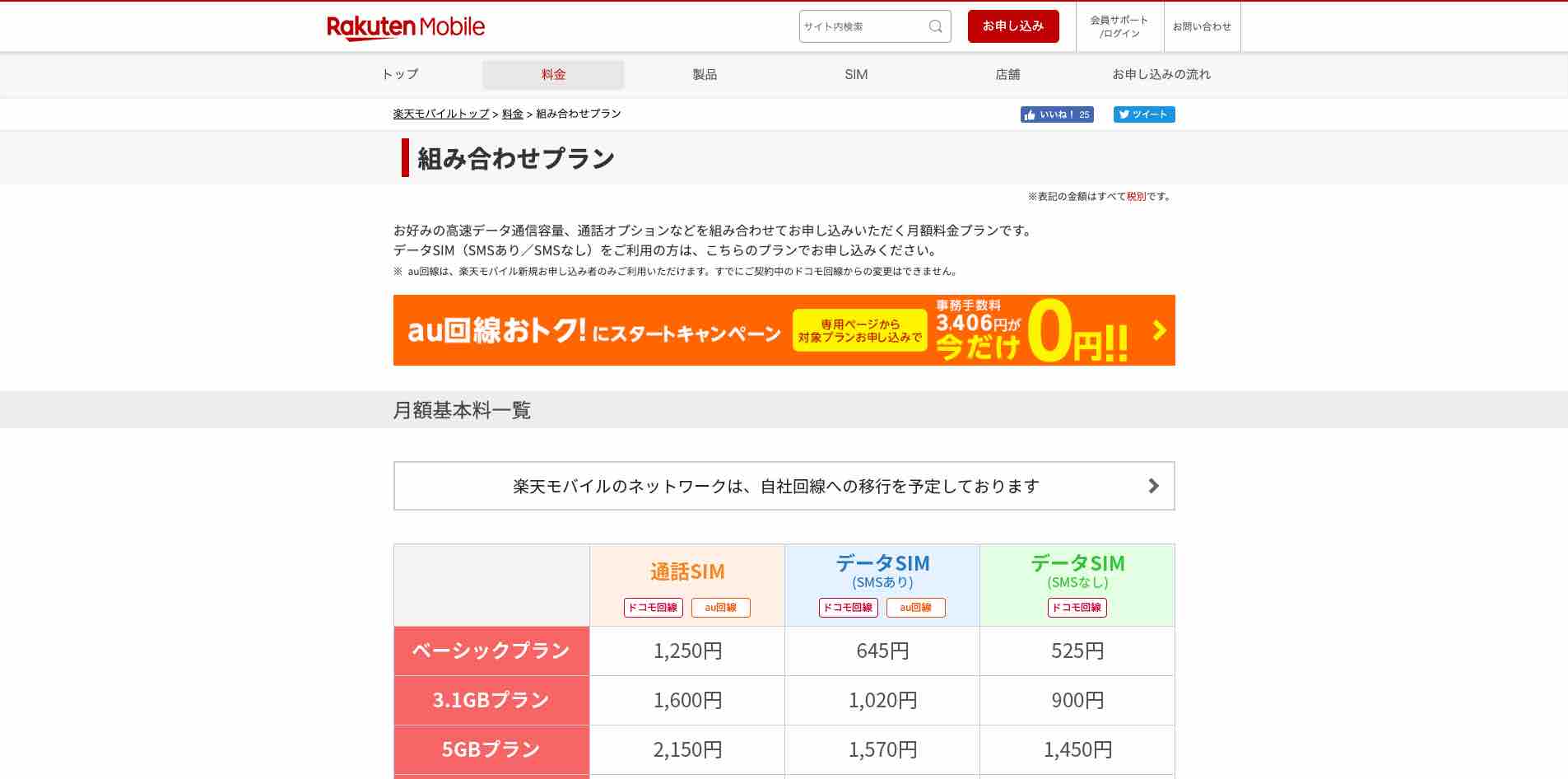Click ドコモ回線 badge under 通話SIM
Screen dimensions: 1568x779
[653, 608]
